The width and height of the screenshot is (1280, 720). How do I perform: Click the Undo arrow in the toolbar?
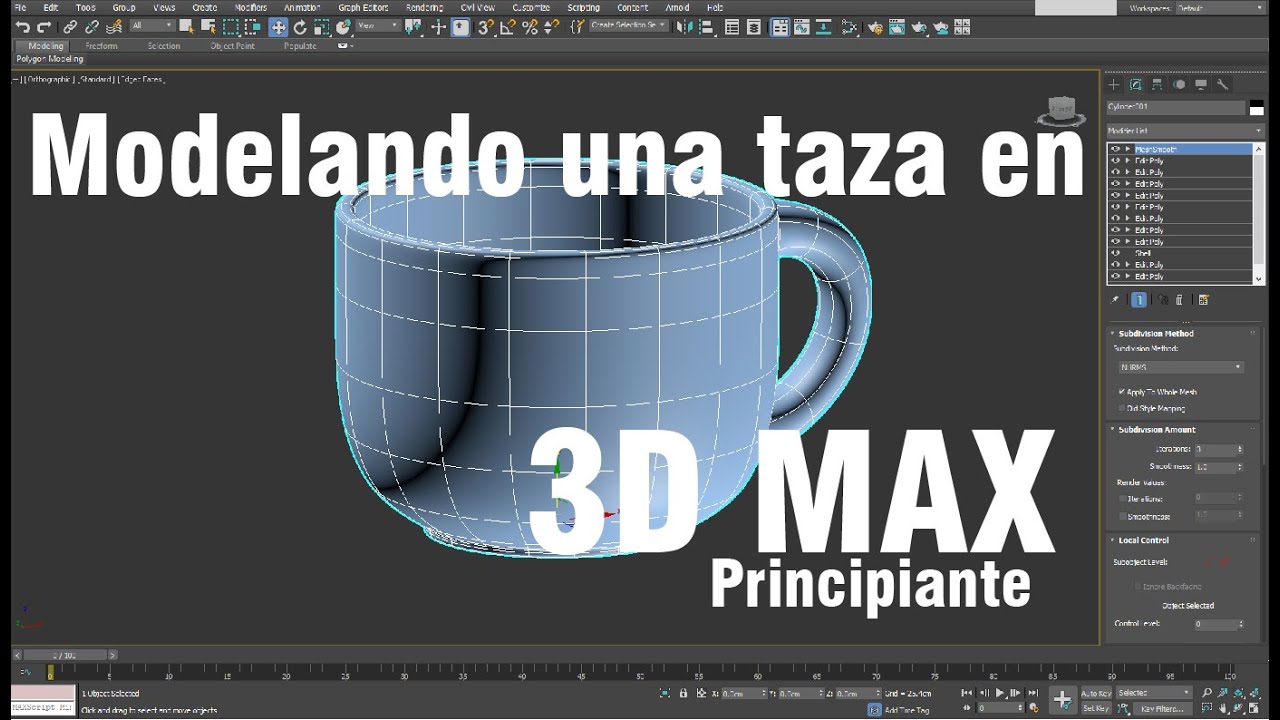point(22,27)
